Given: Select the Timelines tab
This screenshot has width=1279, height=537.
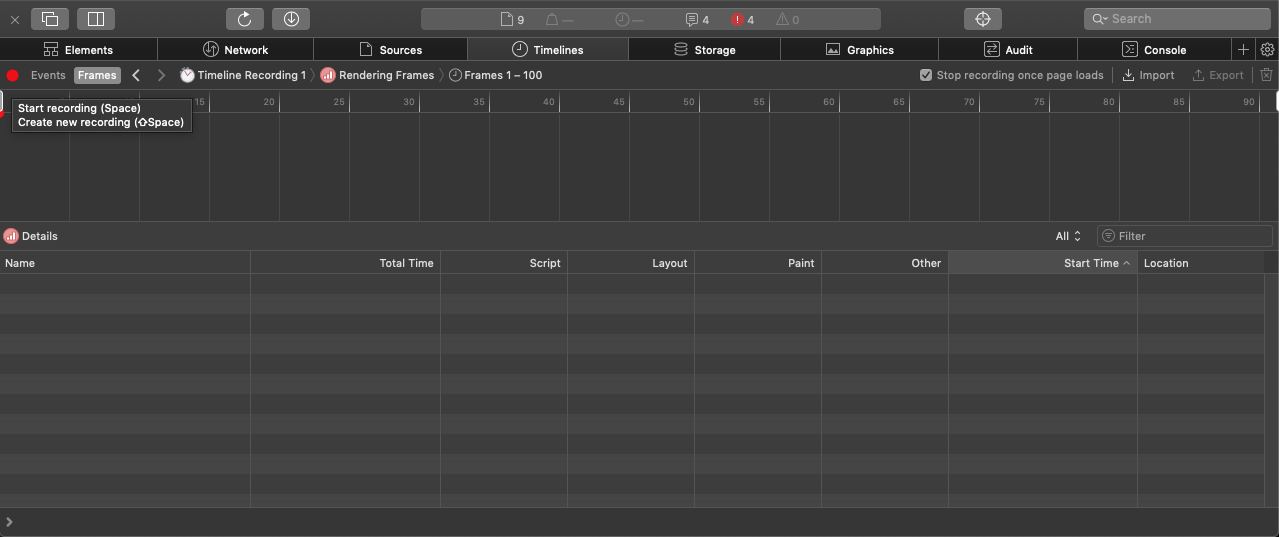Looking at the screenshot, I should pyautogui.click(x=548, y=50).
